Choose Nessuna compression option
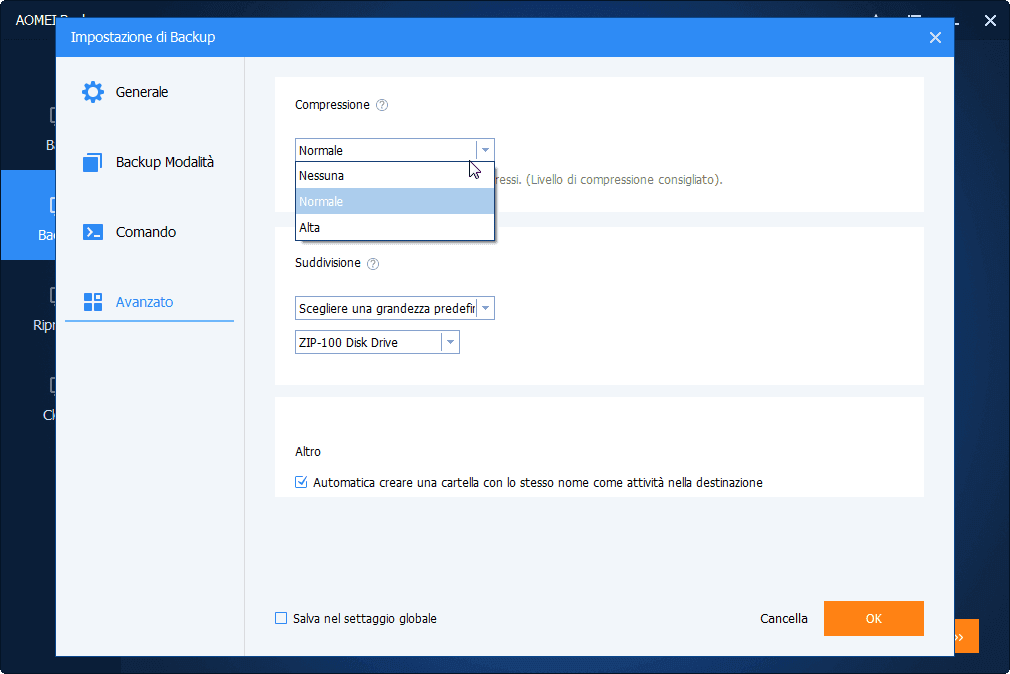Screen dimensions: 1010x674 pos(395,175)
